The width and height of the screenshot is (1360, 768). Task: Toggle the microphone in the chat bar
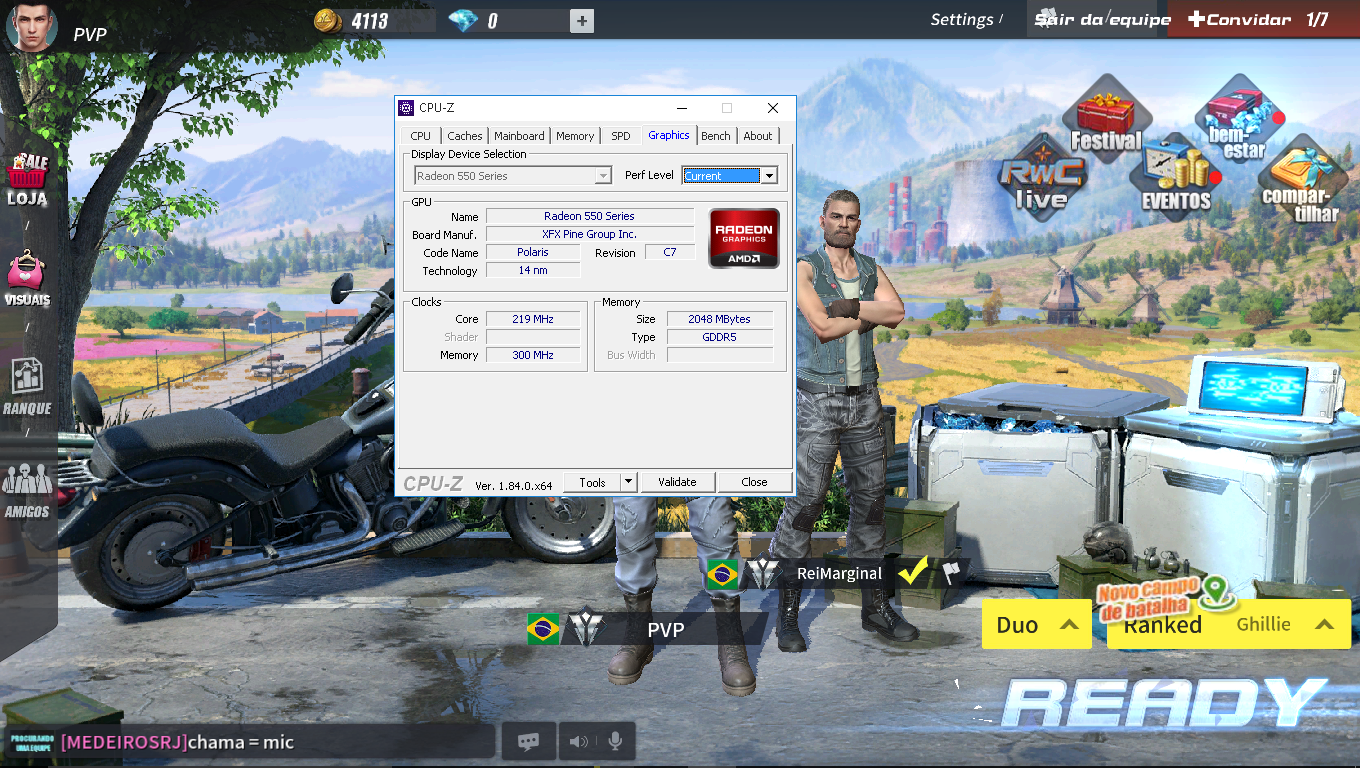pyautogui.click(x=615, y=741)
